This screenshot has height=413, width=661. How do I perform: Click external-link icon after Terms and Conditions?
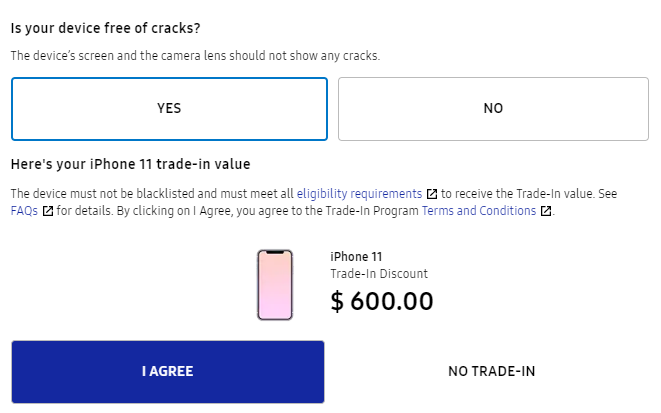pyautogui.click(x=546, y=211)
